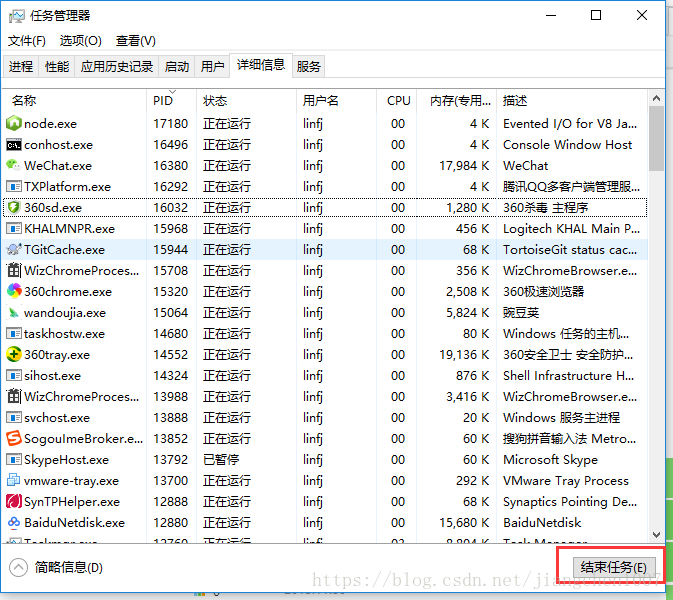The height and width of the screenshot is (600, 673).
Task: Select the WeChat.exe icon
Action: tap(14, 166)
